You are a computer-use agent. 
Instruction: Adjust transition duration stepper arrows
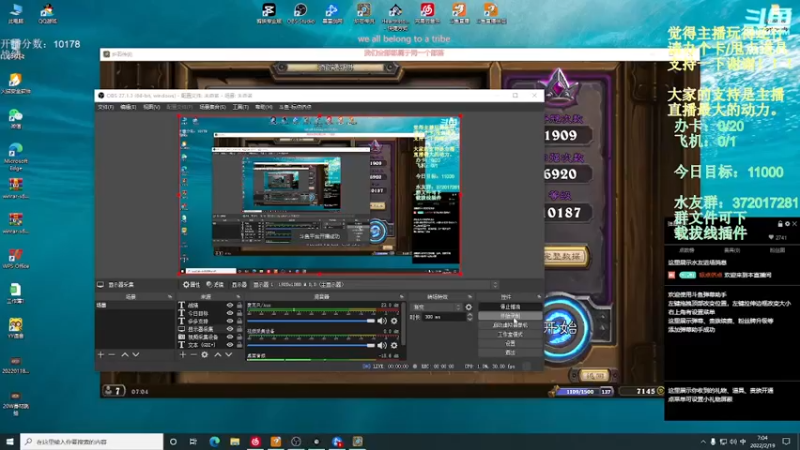click(469, 317)
